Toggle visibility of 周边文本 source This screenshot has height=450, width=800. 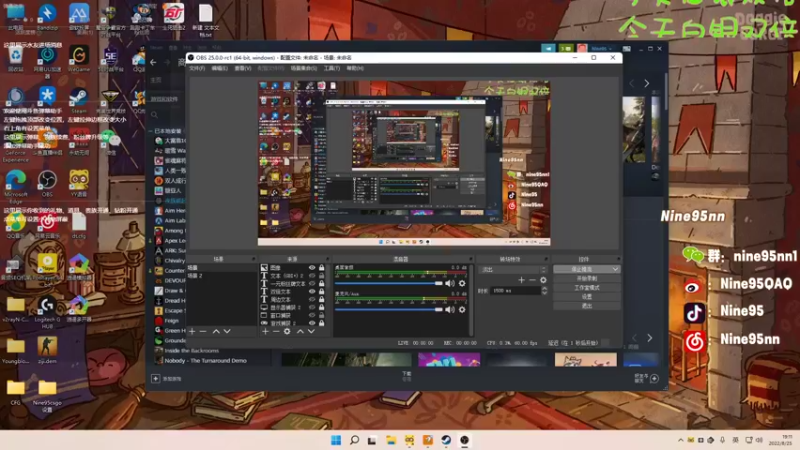point(312,299)
